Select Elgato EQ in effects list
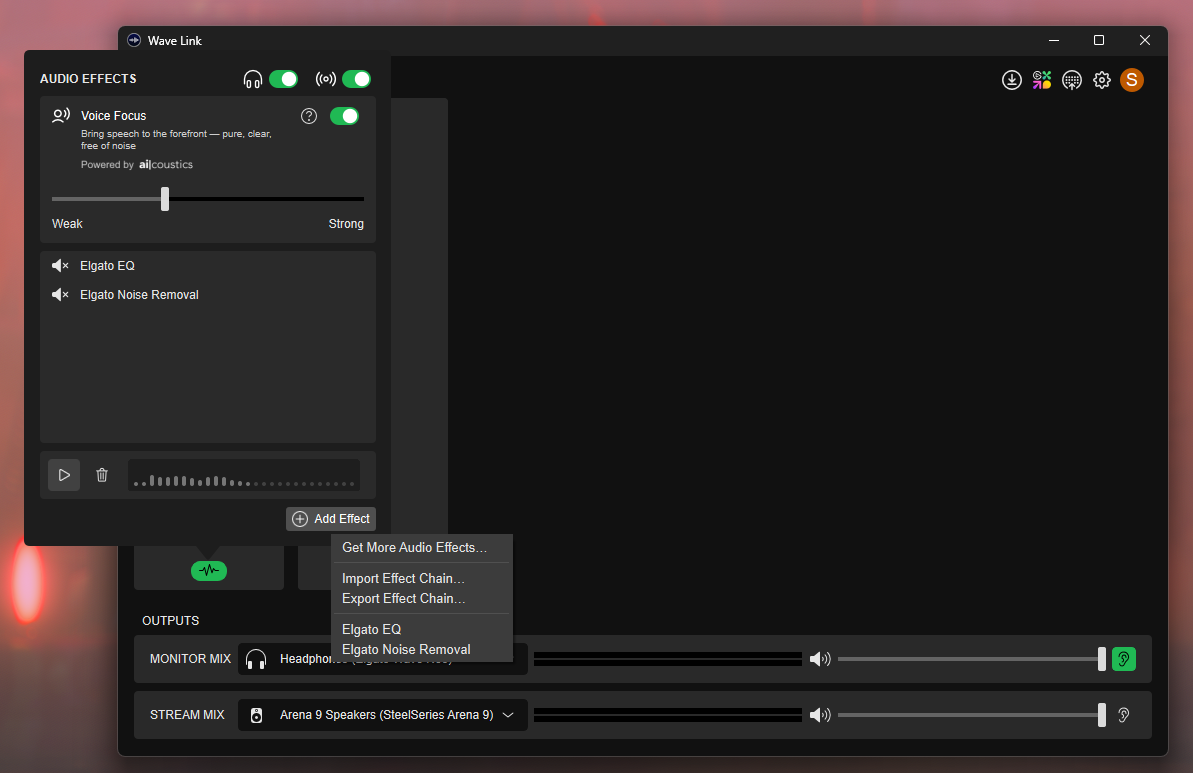The image size is (1193, 773). click(107, 266)
